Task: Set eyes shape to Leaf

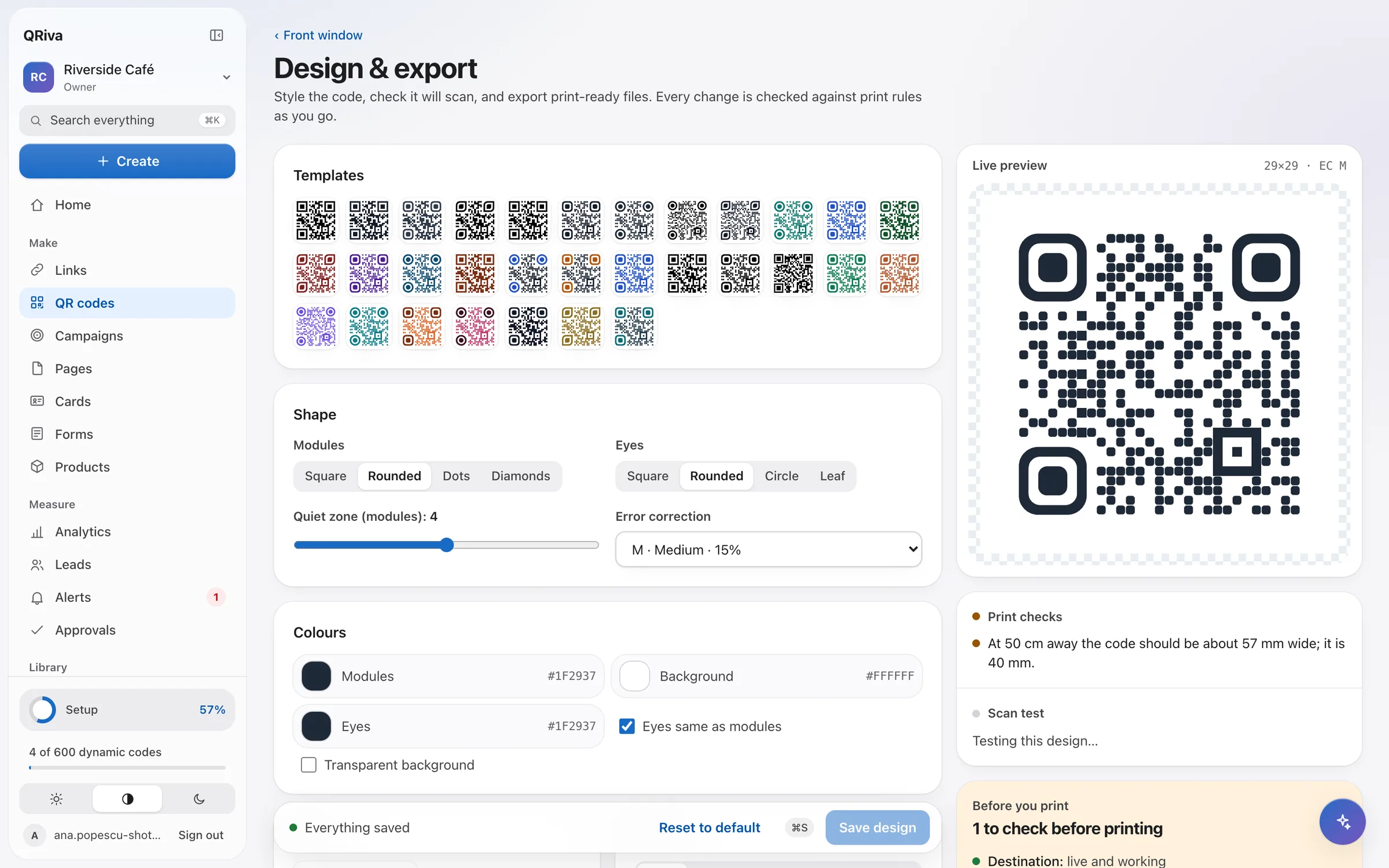Action: 832,476
